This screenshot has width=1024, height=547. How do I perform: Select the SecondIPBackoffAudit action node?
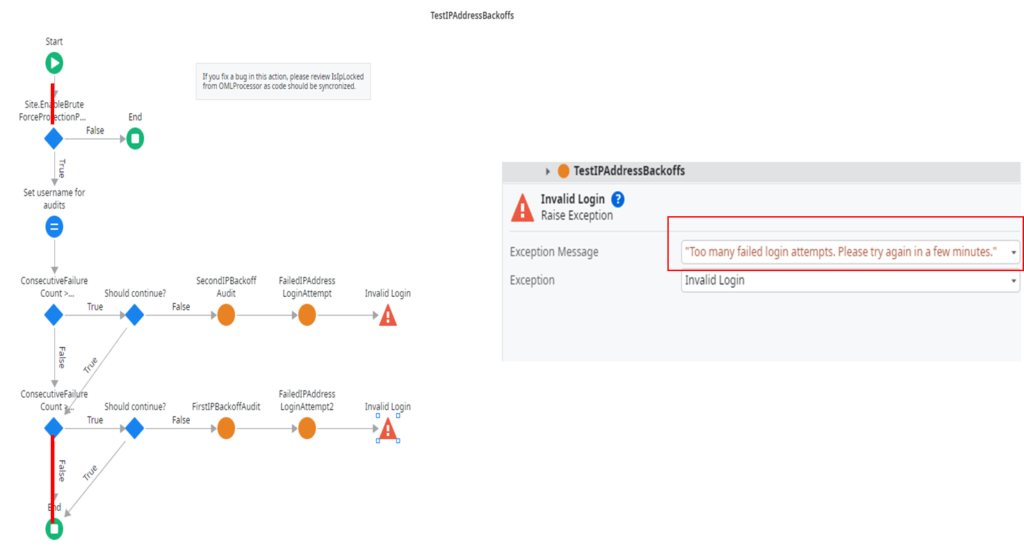point(226,315)
